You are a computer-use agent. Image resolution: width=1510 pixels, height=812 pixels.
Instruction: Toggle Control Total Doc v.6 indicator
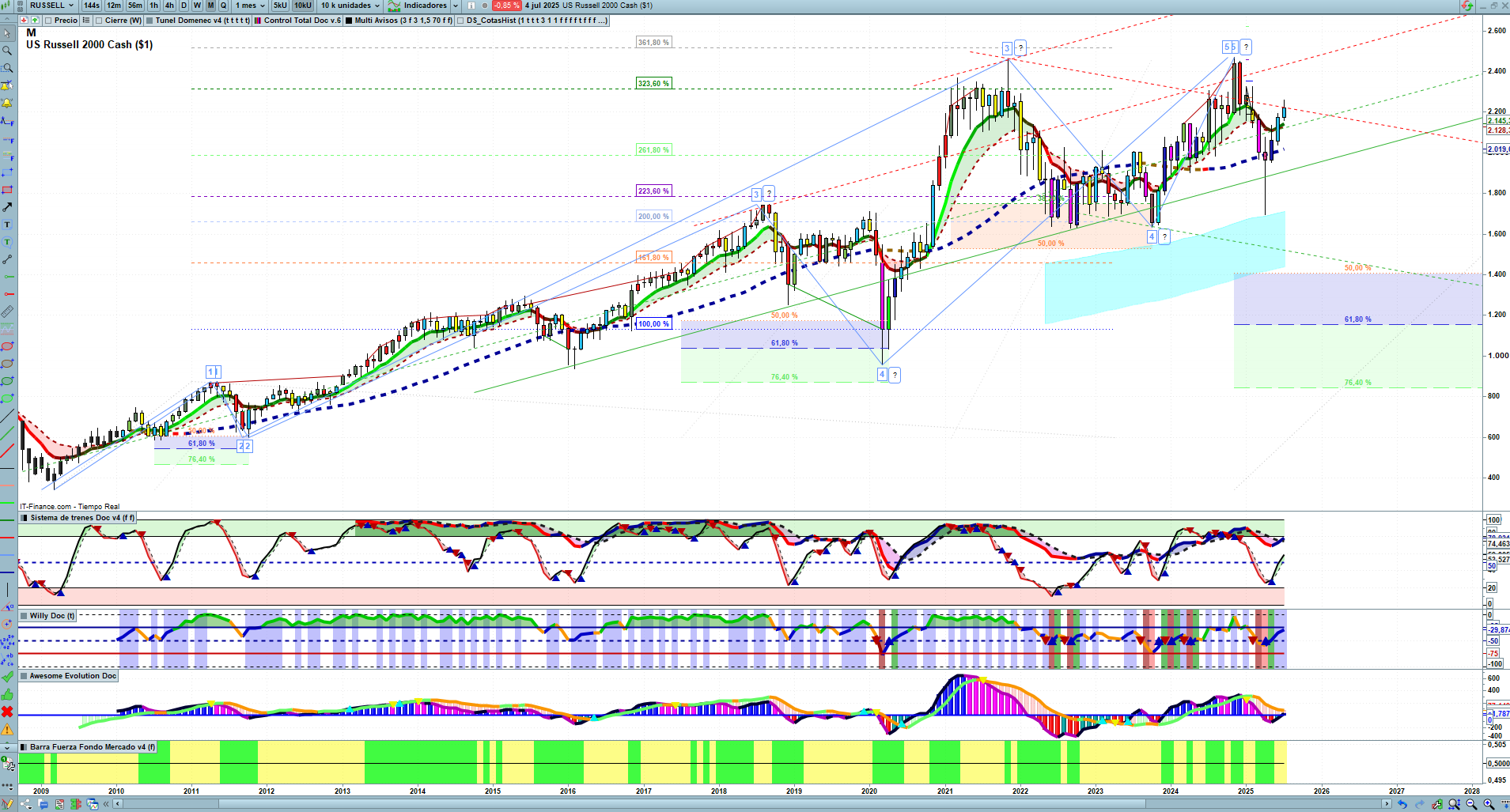pyautogui.click(x=259, y=21)
